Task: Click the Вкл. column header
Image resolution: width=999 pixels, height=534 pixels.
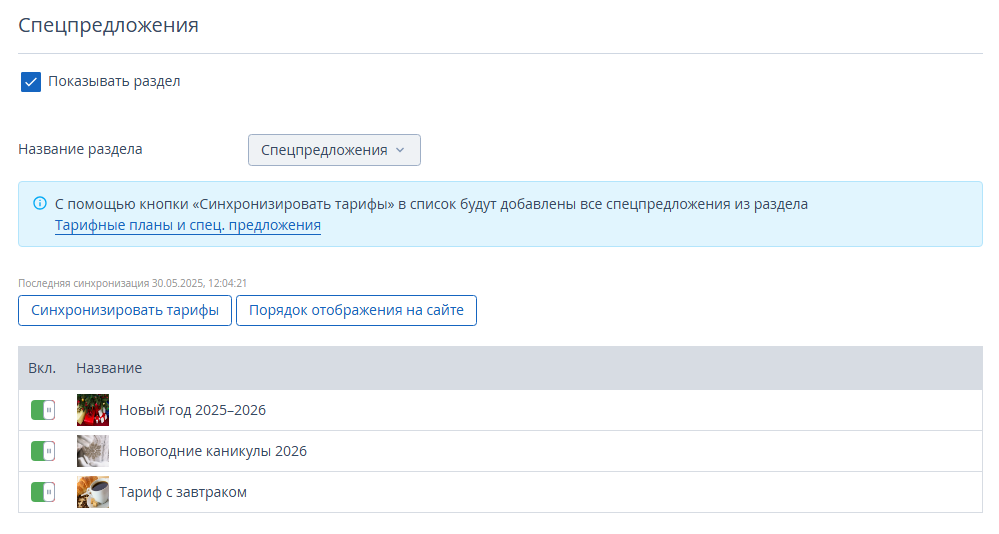Action: click(x=42, y=368)
